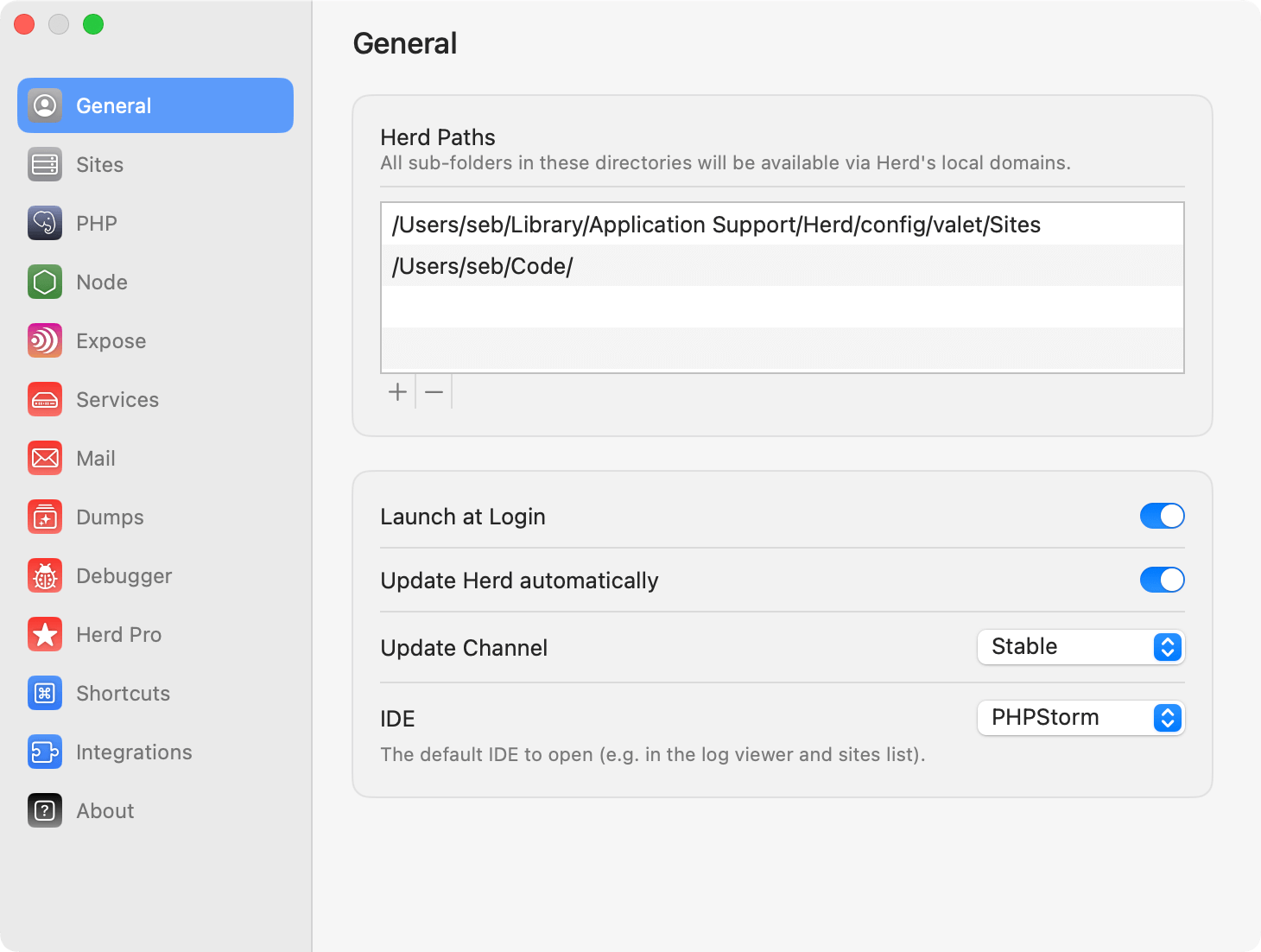1261x952 pixels.
Task: Open the Expose section
Action: 45,340
